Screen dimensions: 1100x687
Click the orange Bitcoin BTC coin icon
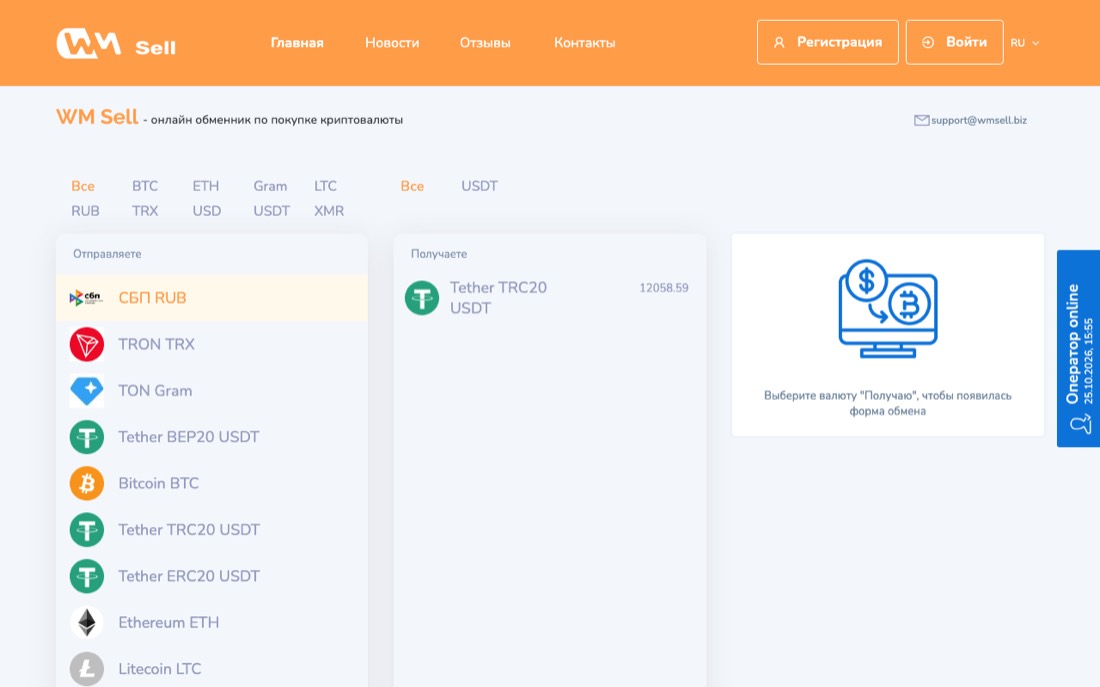click(x=87, y=483)
